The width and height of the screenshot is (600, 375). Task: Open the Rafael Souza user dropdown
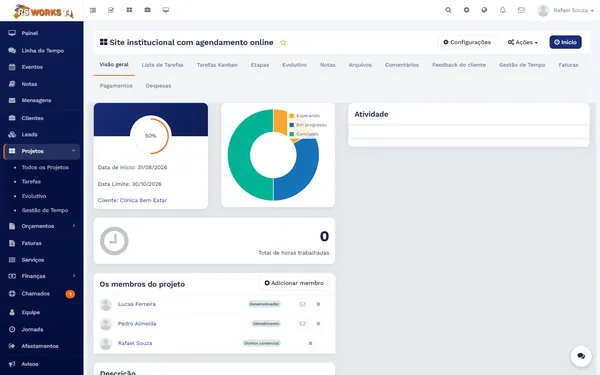[565, 10]
